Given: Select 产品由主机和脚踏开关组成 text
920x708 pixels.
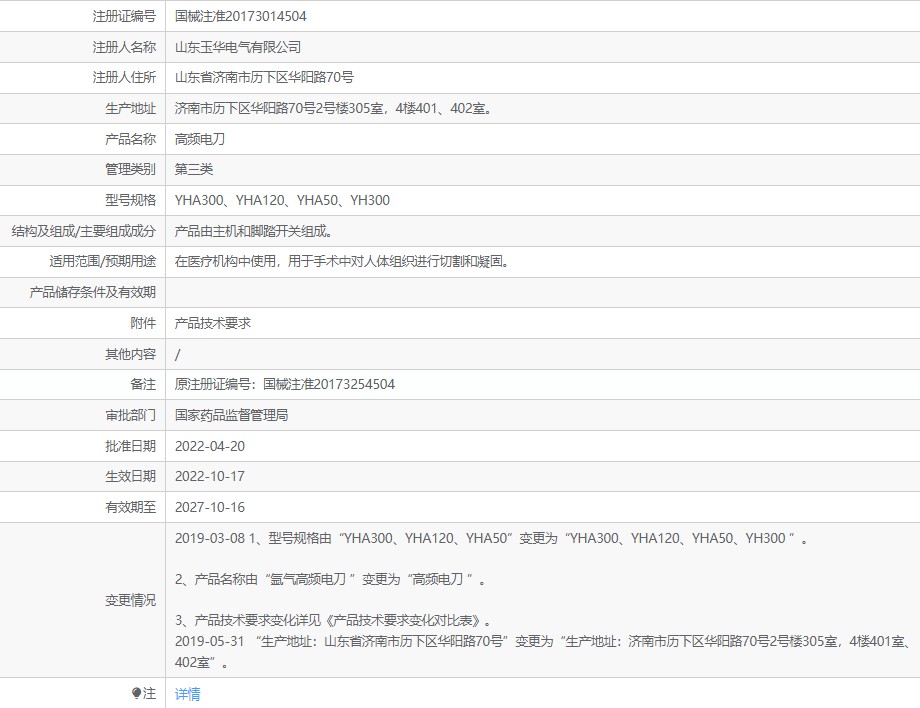Looking at the screenshot, I should coord(253,231).
